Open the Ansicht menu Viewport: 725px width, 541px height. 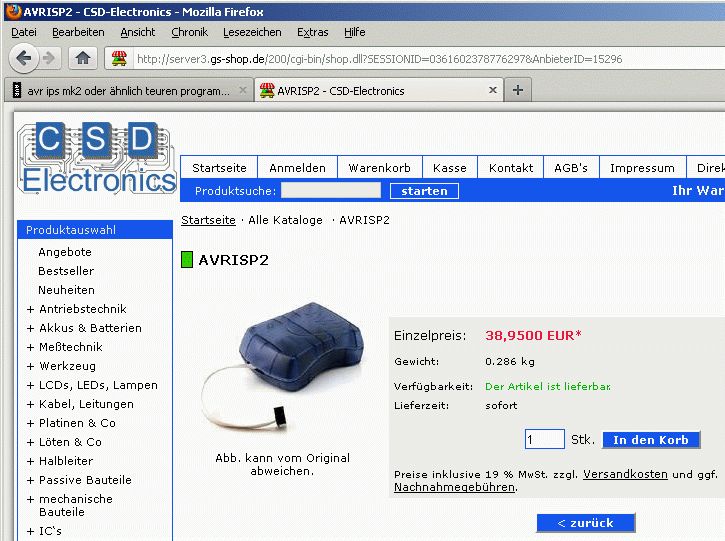click(138, 32)
